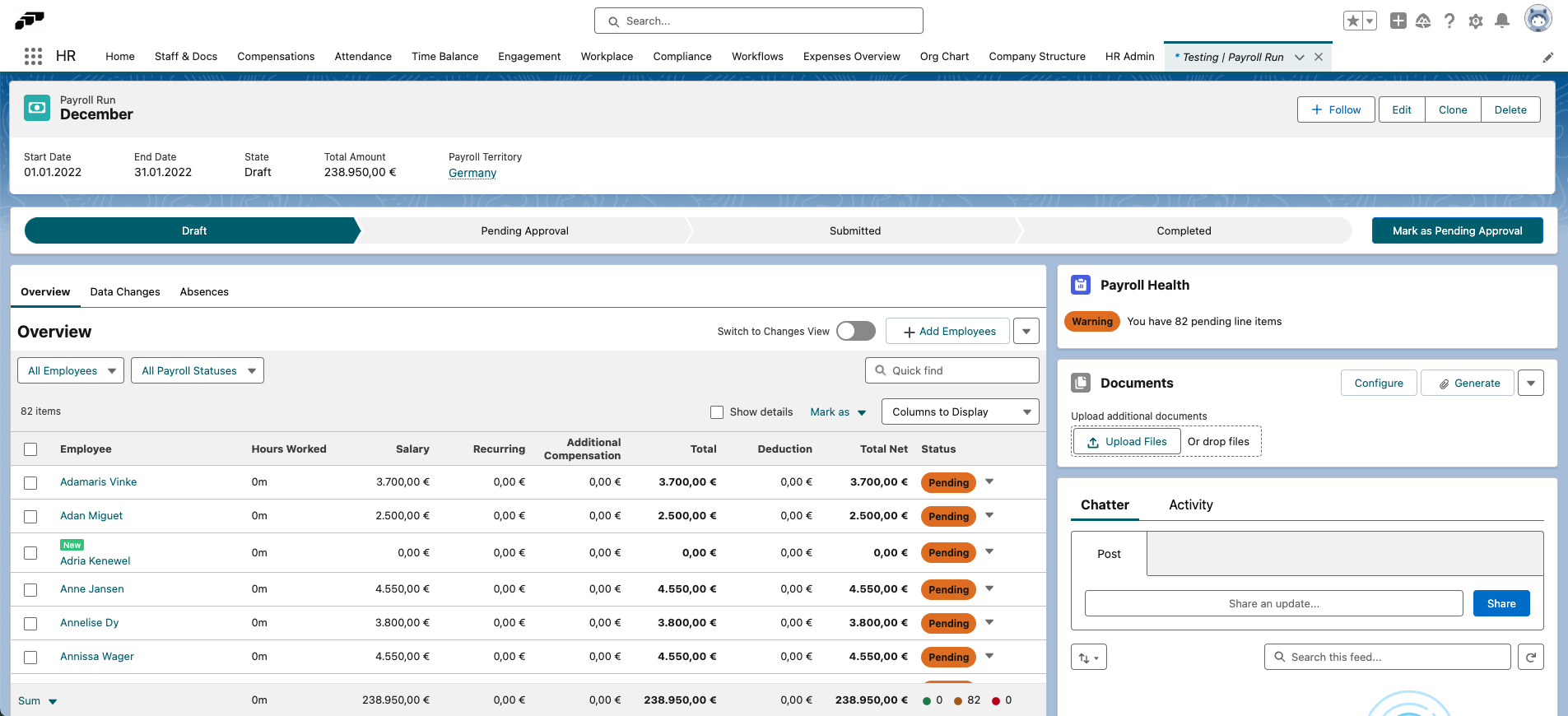
Task: Open the notifications bell
Action: pos(1501,21)
